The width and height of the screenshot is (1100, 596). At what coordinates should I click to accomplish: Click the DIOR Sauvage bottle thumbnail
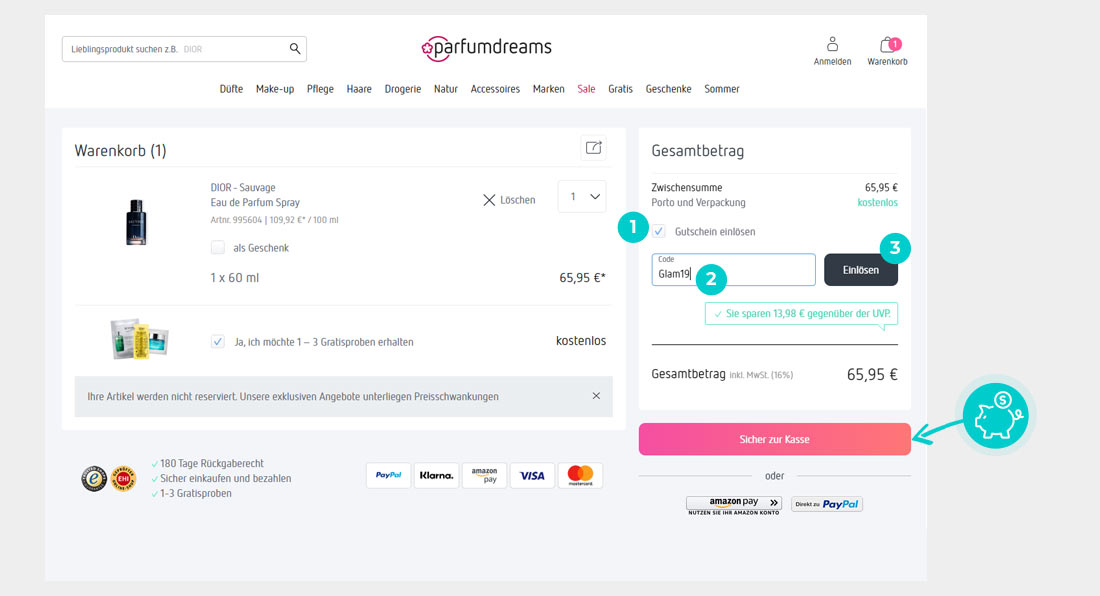tap(136, 222)
